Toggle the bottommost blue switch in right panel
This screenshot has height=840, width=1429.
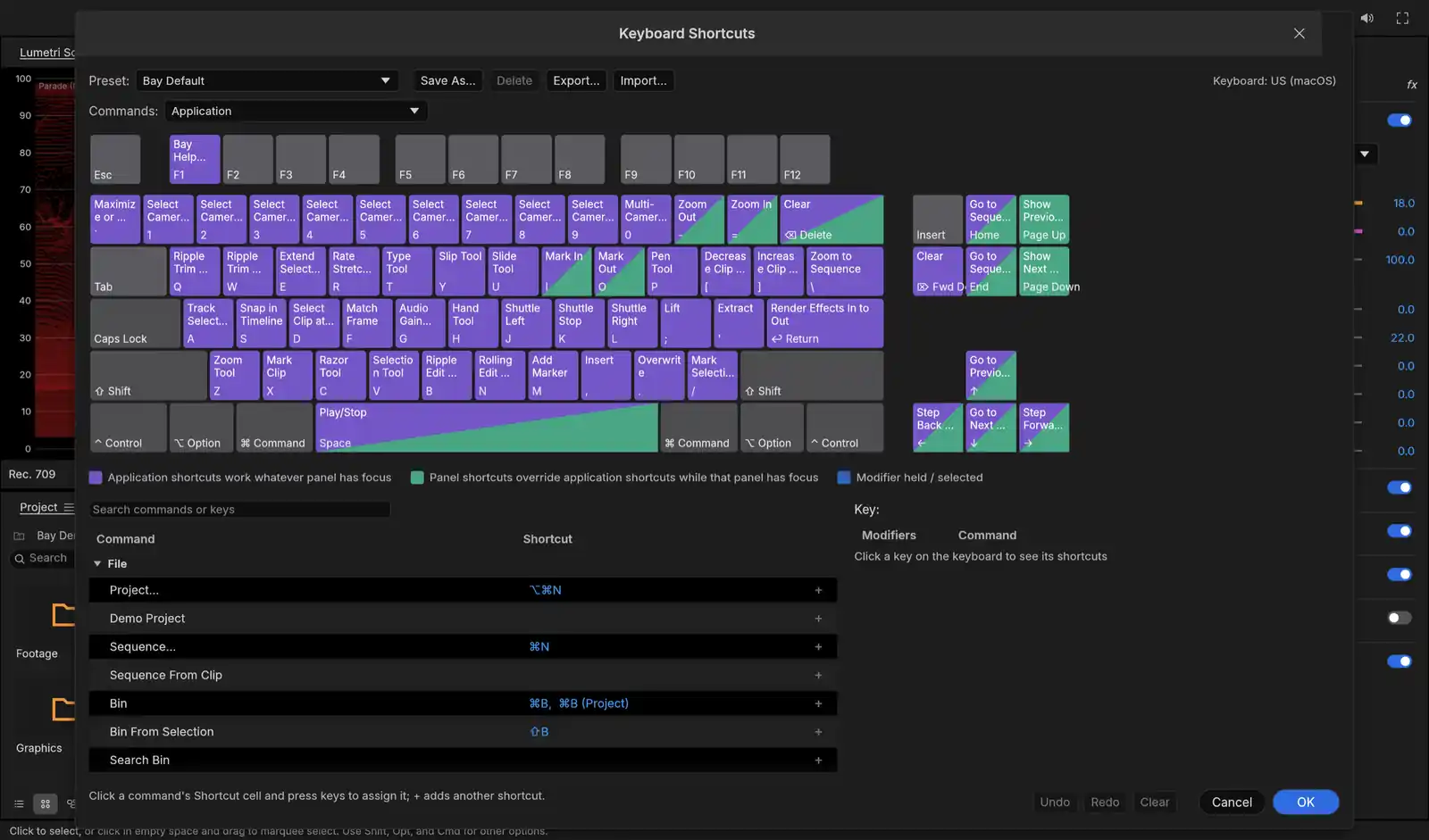coord(1400,661)
